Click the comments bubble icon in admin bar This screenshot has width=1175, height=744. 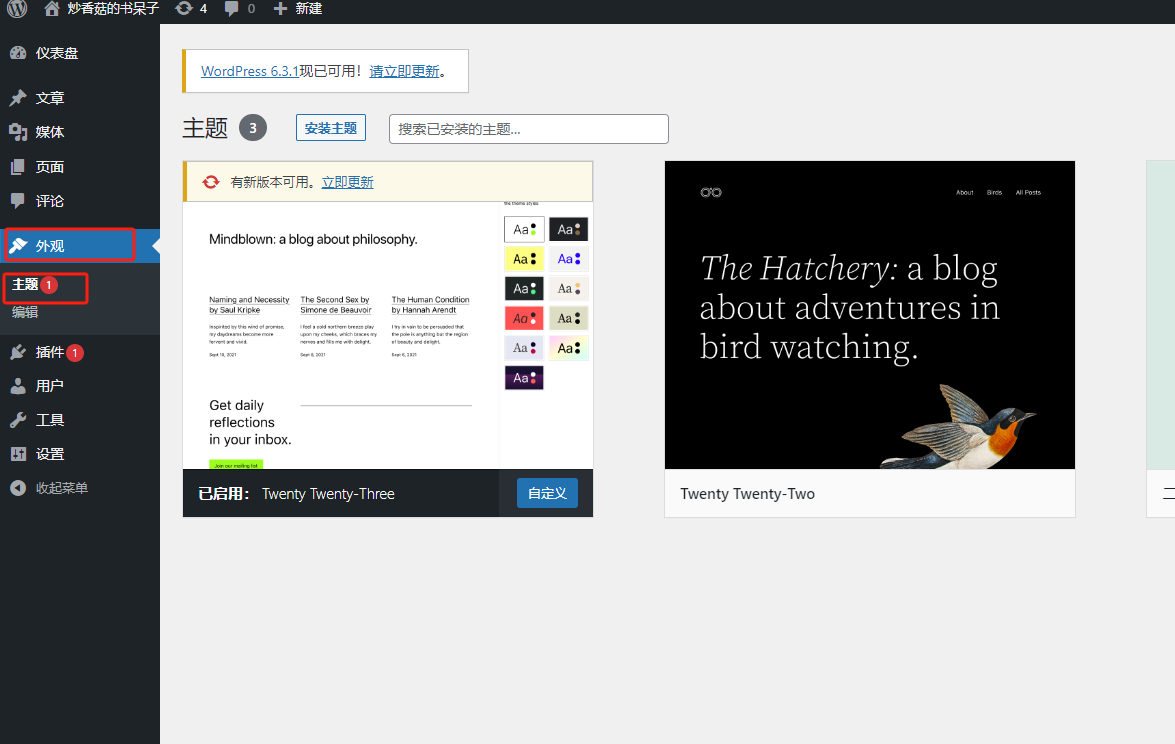coord(232,8)
